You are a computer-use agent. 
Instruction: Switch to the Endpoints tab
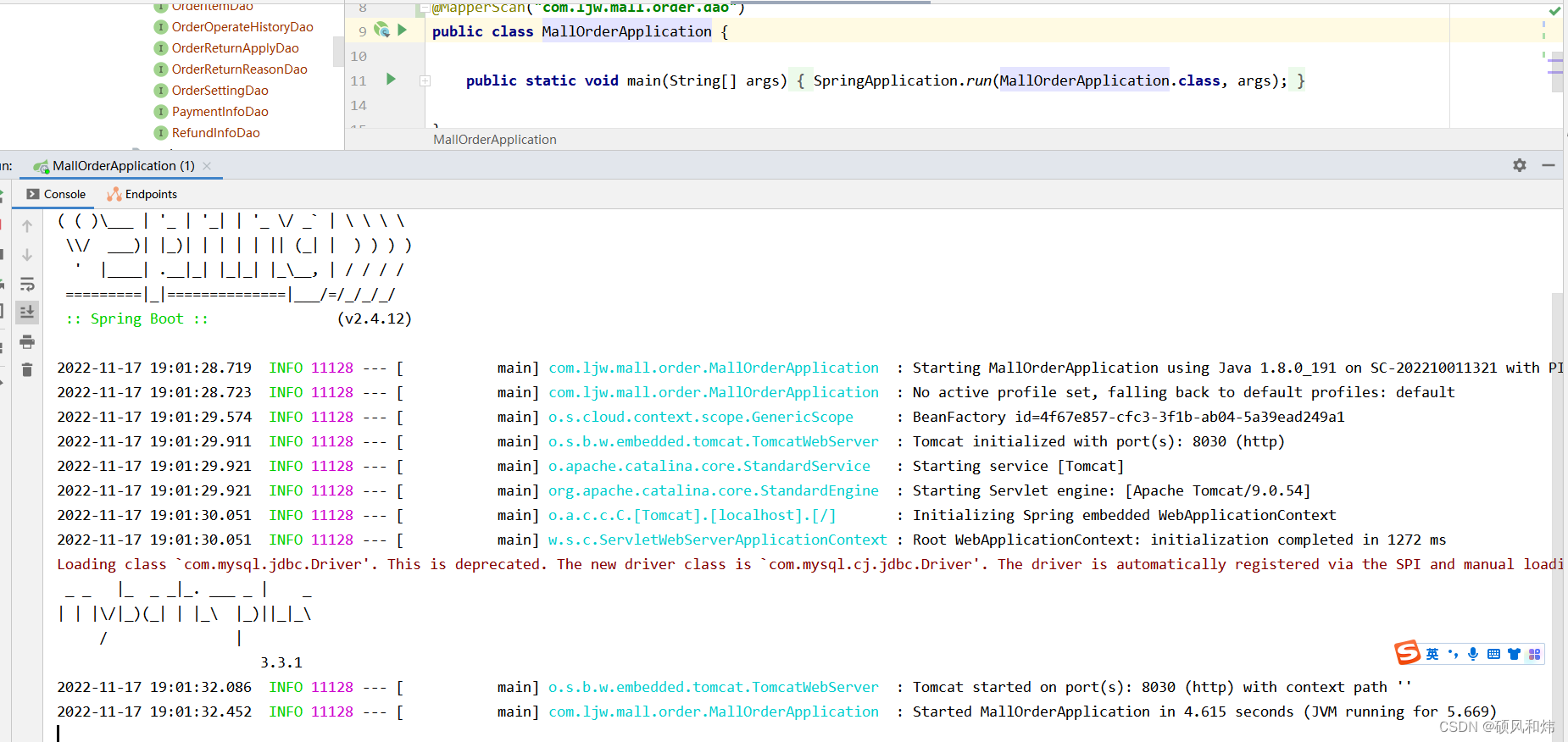coord(142,194)
